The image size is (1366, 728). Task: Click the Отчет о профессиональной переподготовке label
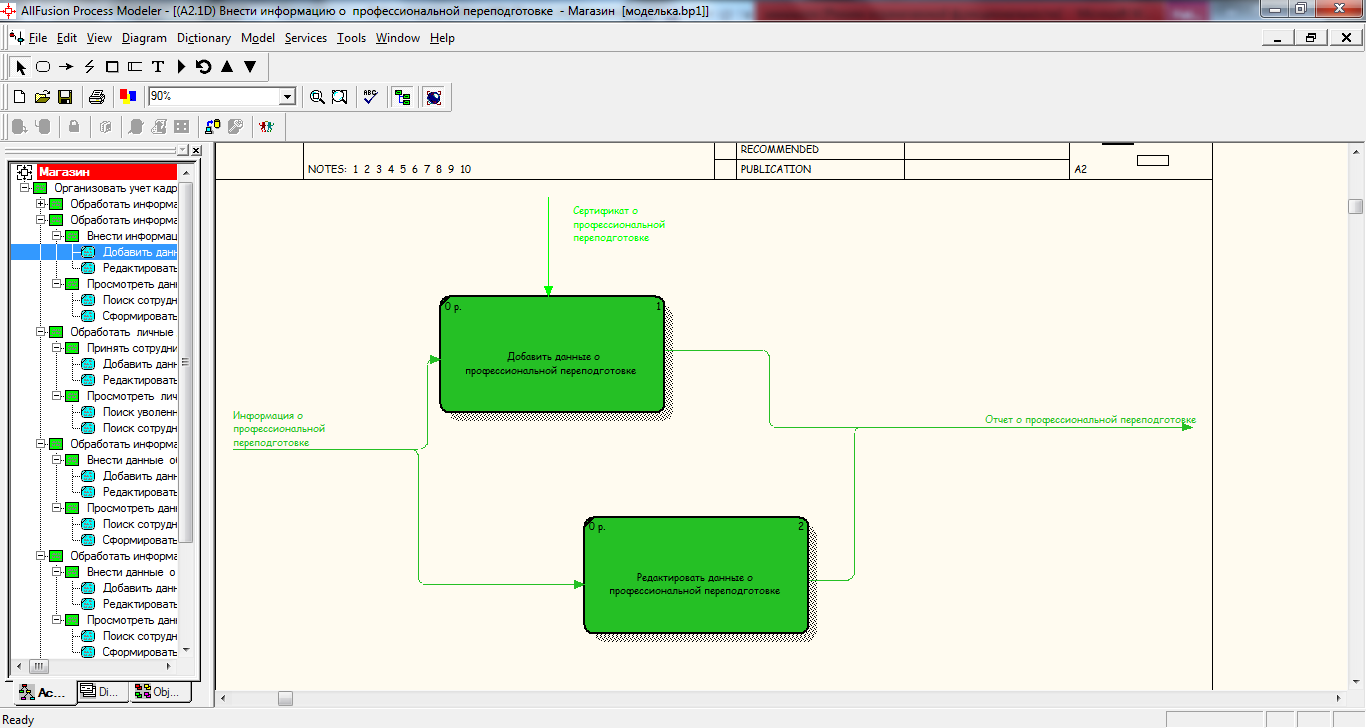pos(1090,420)
